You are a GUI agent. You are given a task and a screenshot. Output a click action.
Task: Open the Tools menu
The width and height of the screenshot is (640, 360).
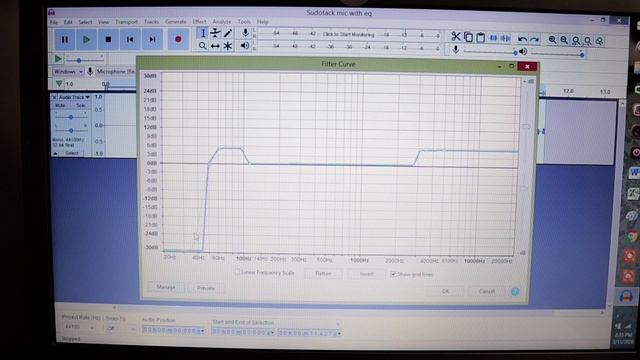(x=244, y=22)
